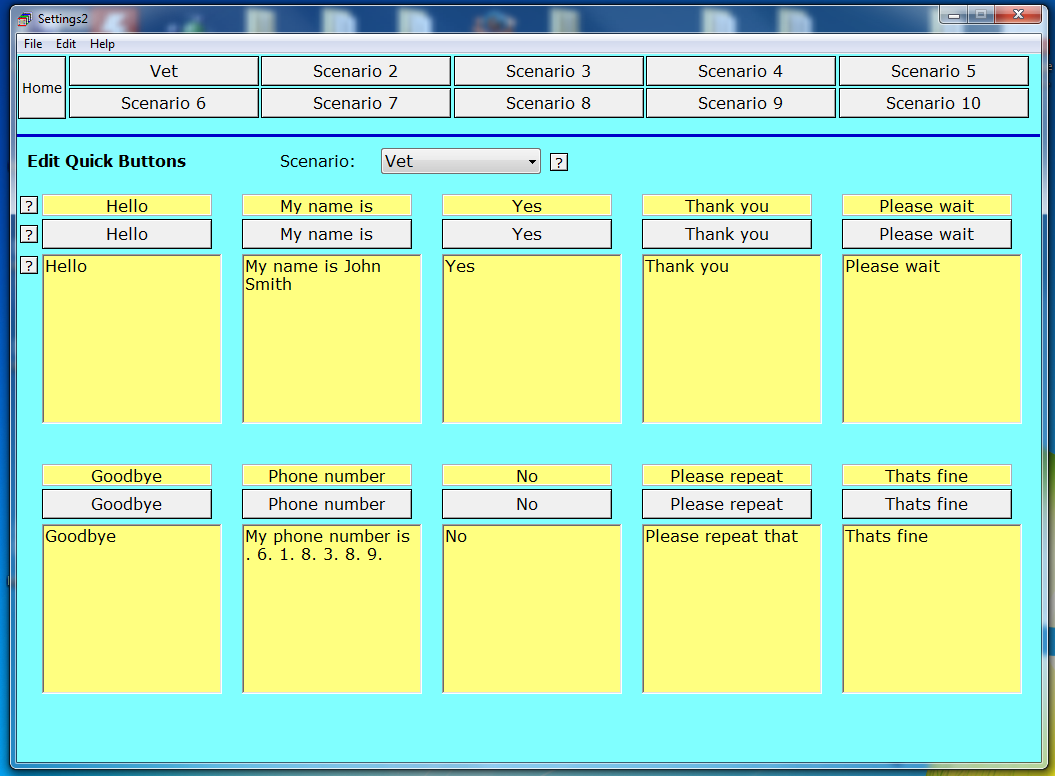The image size is (1055, 776).
Task: Select the Scenario 7 tab
Action: pyautogui.click(x=355, y=103)
